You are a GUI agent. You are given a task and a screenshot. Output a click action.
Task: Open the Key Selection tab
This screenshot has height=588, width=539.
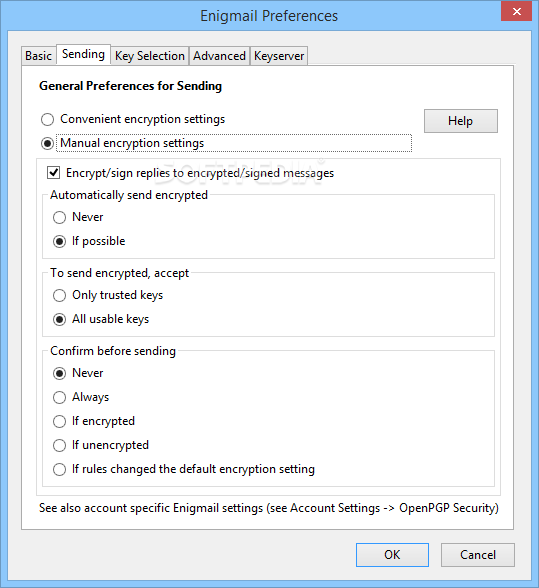(150, 56)
